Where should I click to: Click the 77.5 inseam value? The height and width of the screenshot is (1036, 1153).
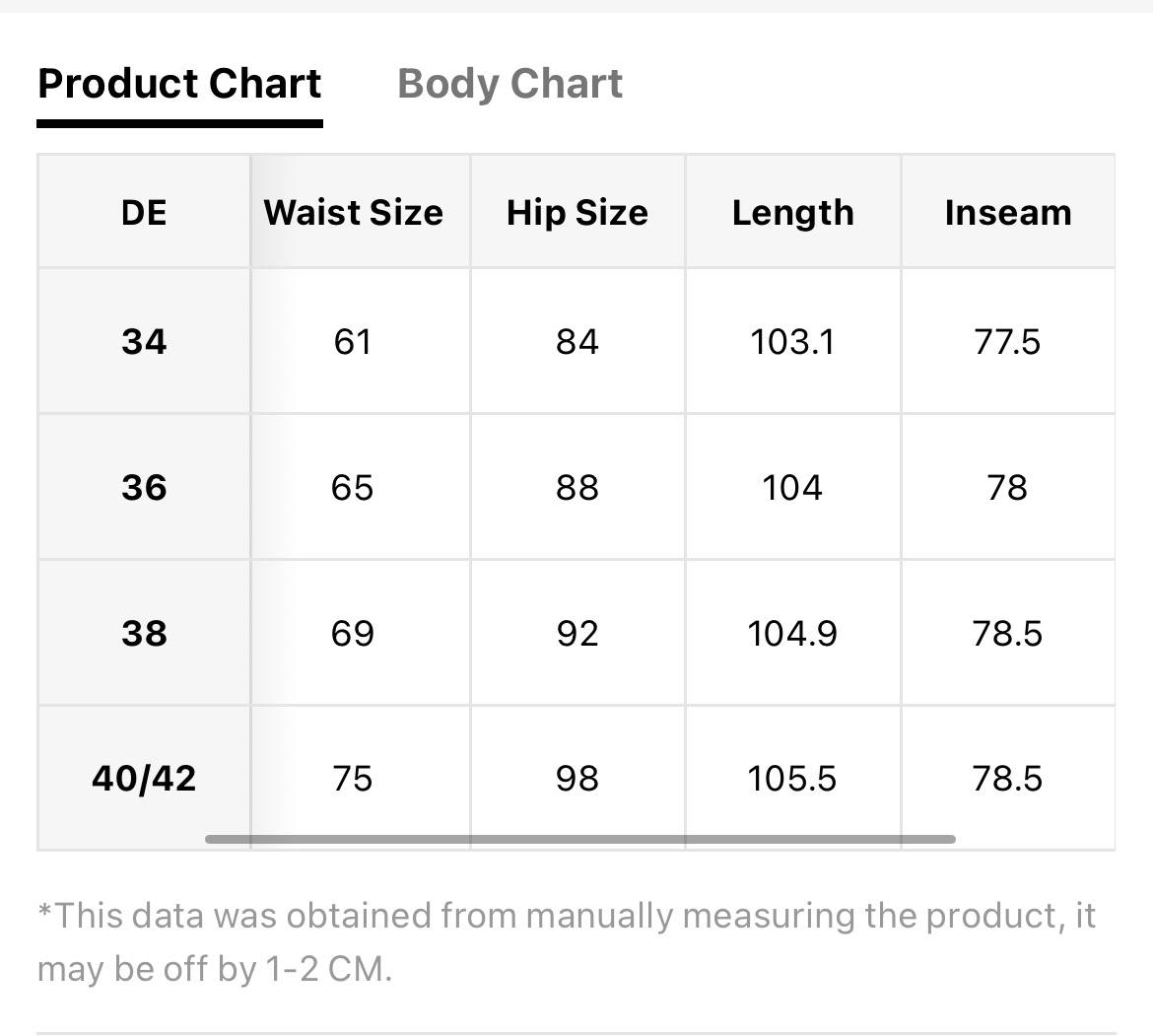click(x=1007, y=341)
